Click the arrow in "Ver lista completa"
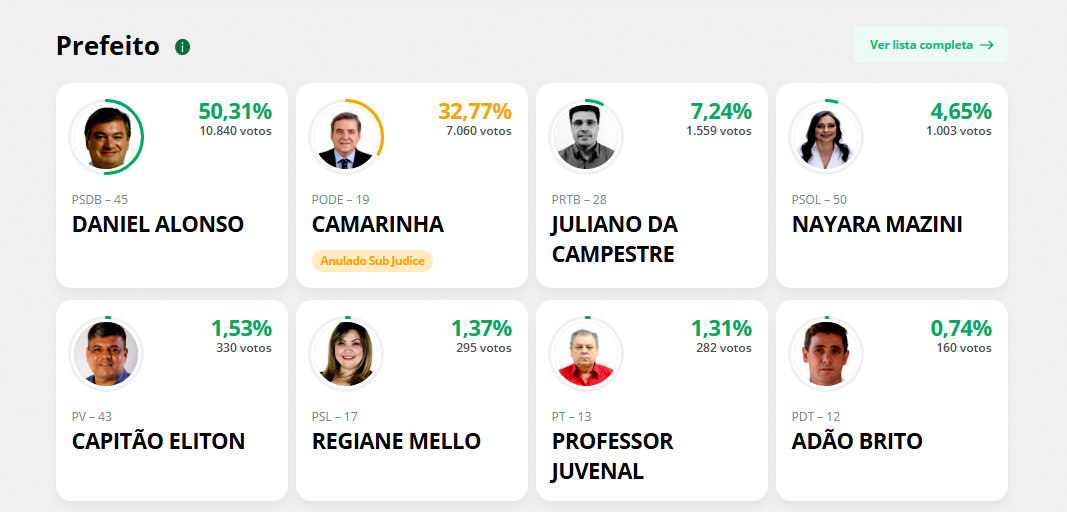This screenshot has height=512, width=1067. click(x=986, y=45)
